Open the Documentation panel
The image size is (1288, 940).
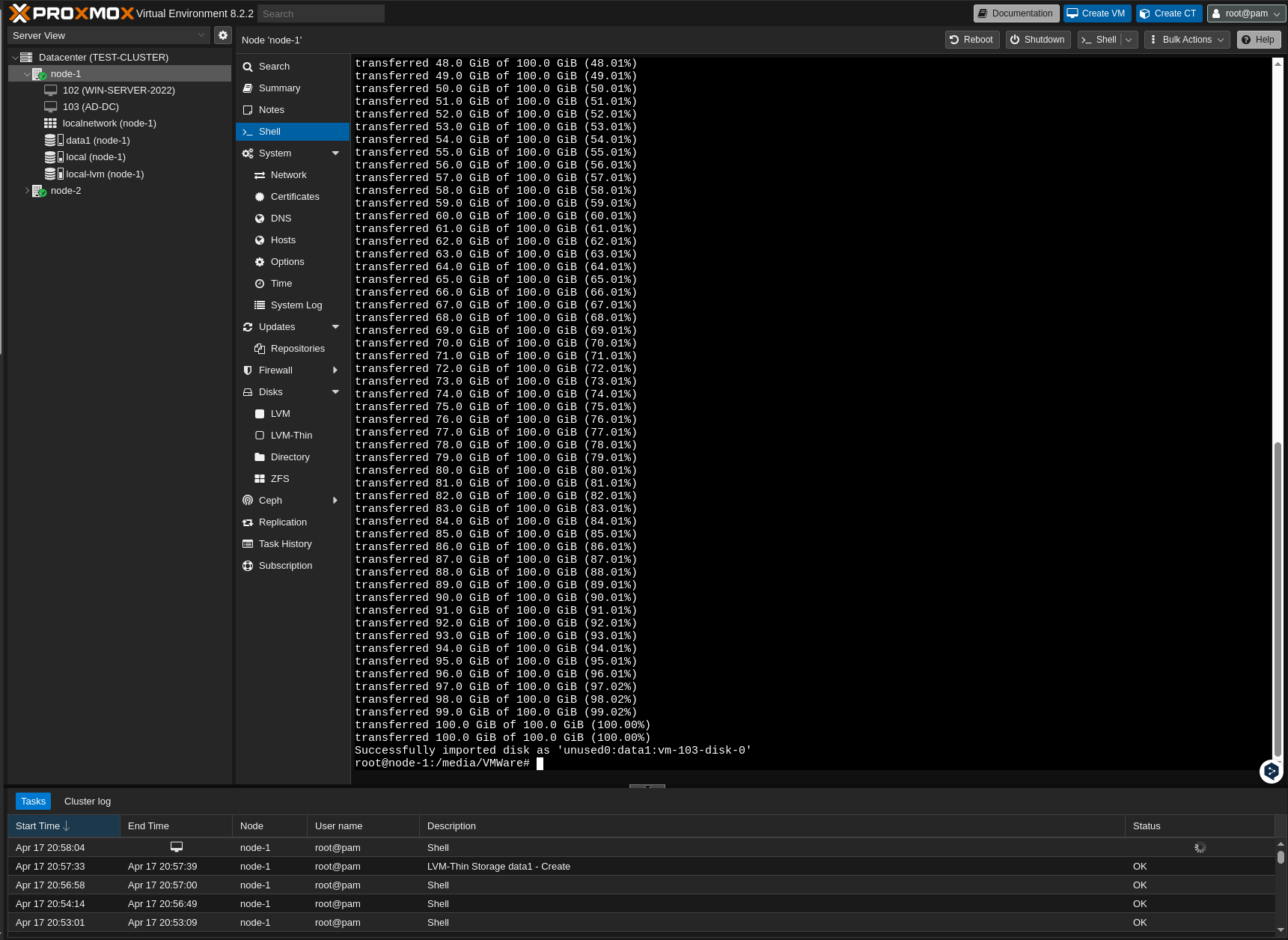pos(1016,13)
